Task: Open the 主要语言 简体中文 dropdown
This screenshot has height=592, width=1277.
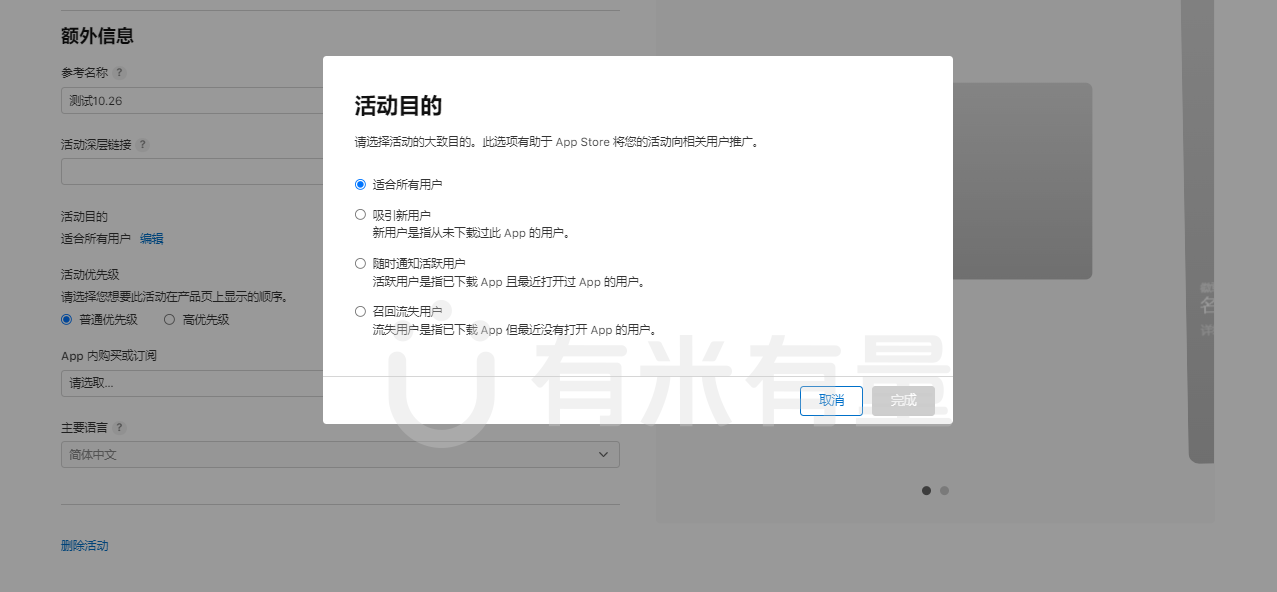Action: point(340,454)
